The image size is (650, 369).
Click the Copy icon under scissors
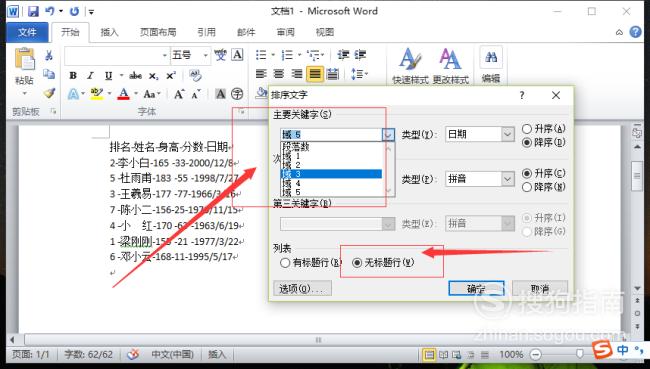coord(49,74)
